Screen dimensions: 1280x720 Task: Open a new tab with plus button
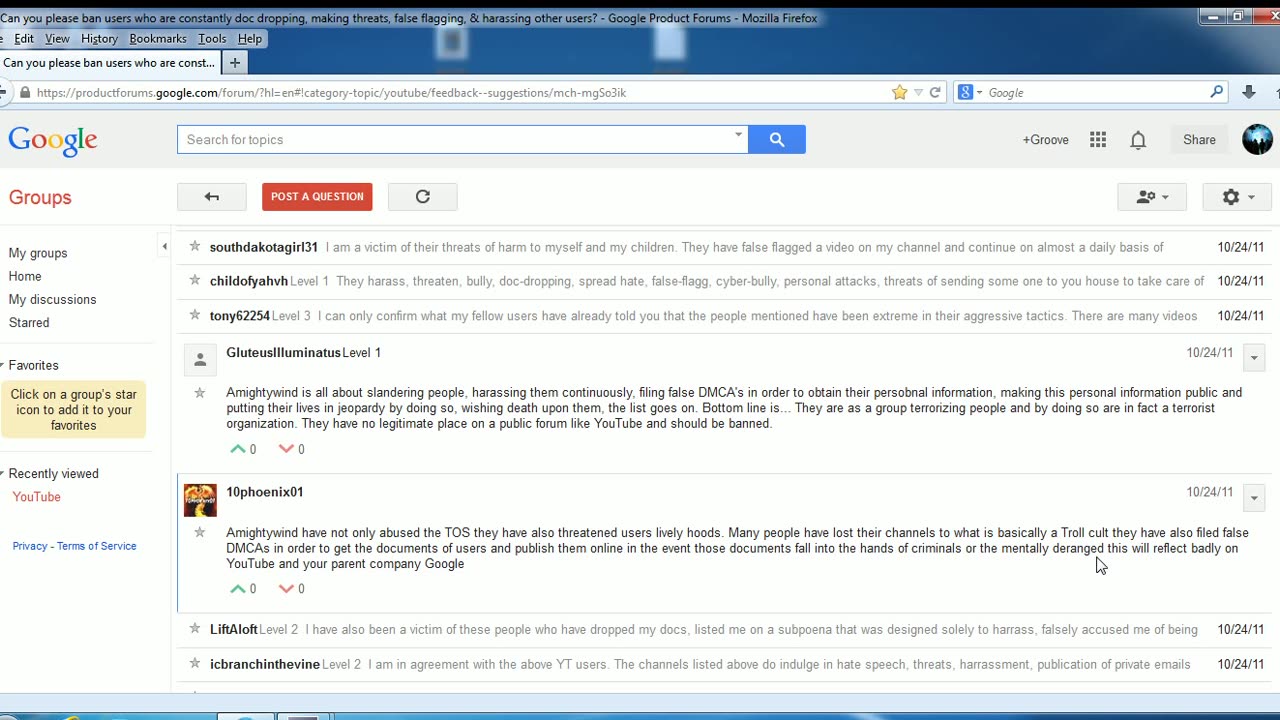coord(235,62)
